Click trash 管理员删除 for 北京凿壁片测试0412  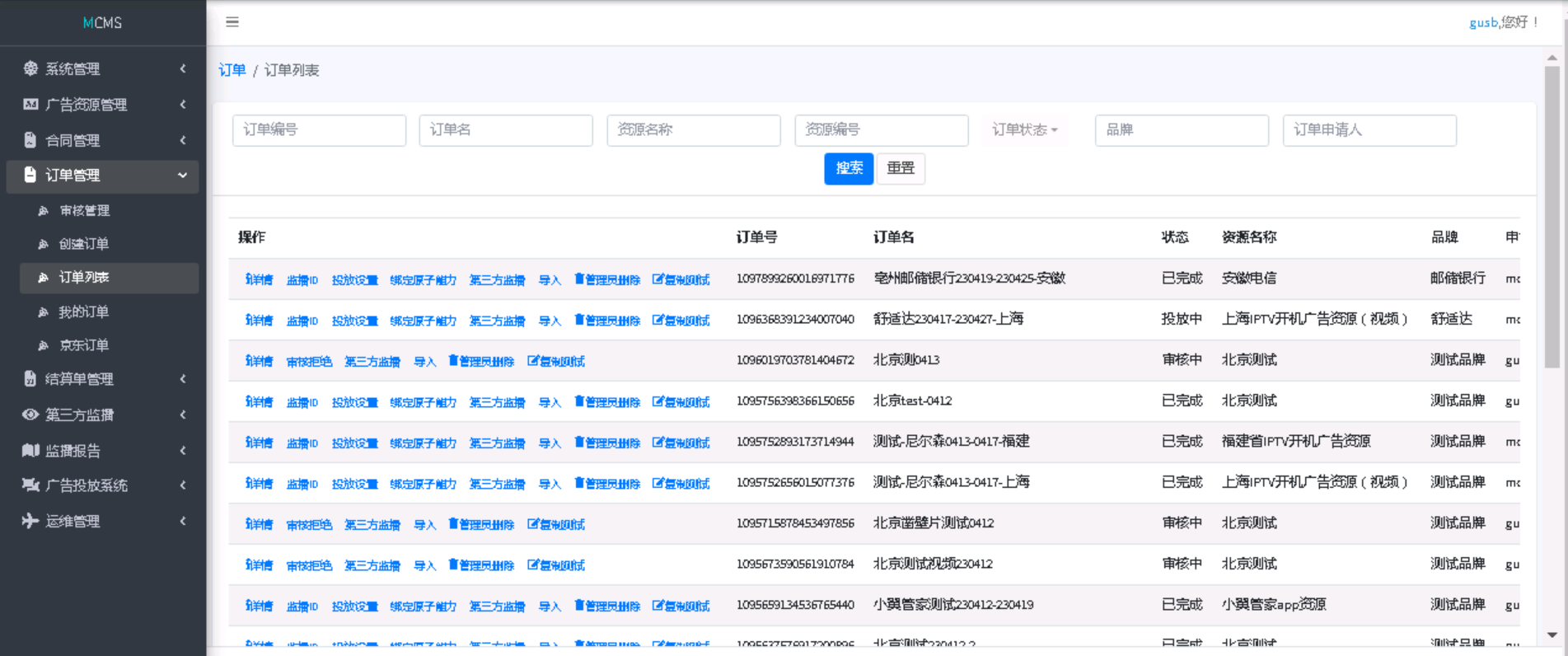pyautogui.click(x=481, y=524)
